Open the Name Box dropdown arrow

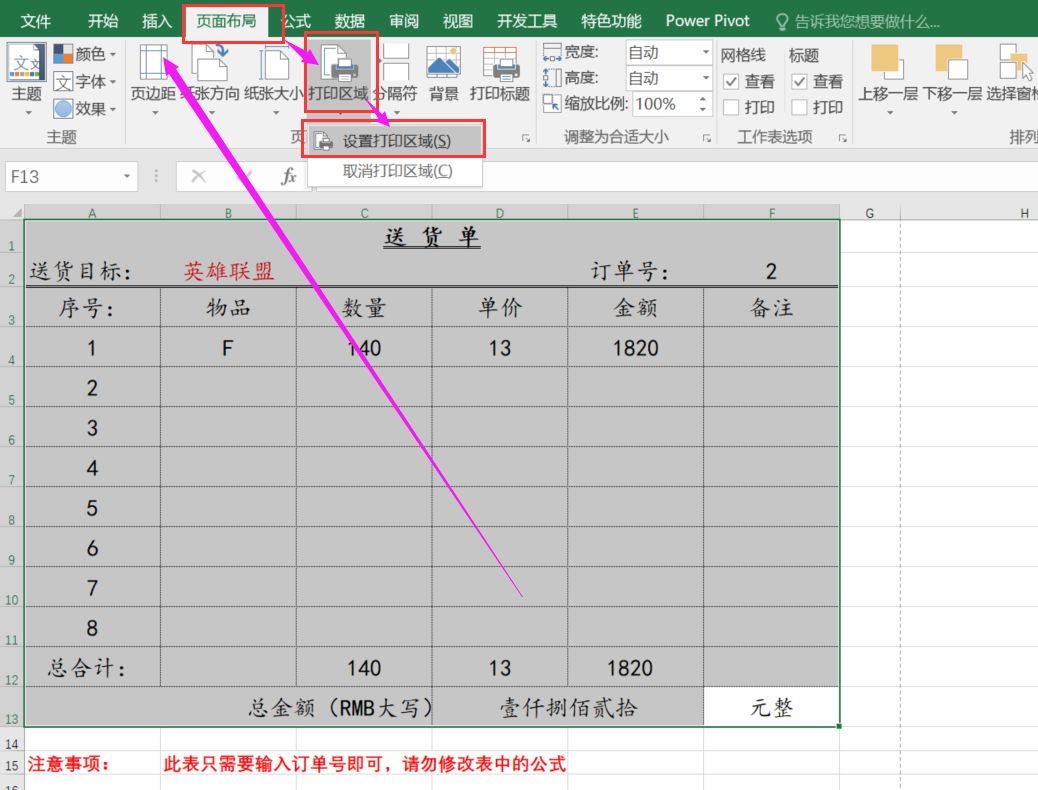tap(127, 176)
